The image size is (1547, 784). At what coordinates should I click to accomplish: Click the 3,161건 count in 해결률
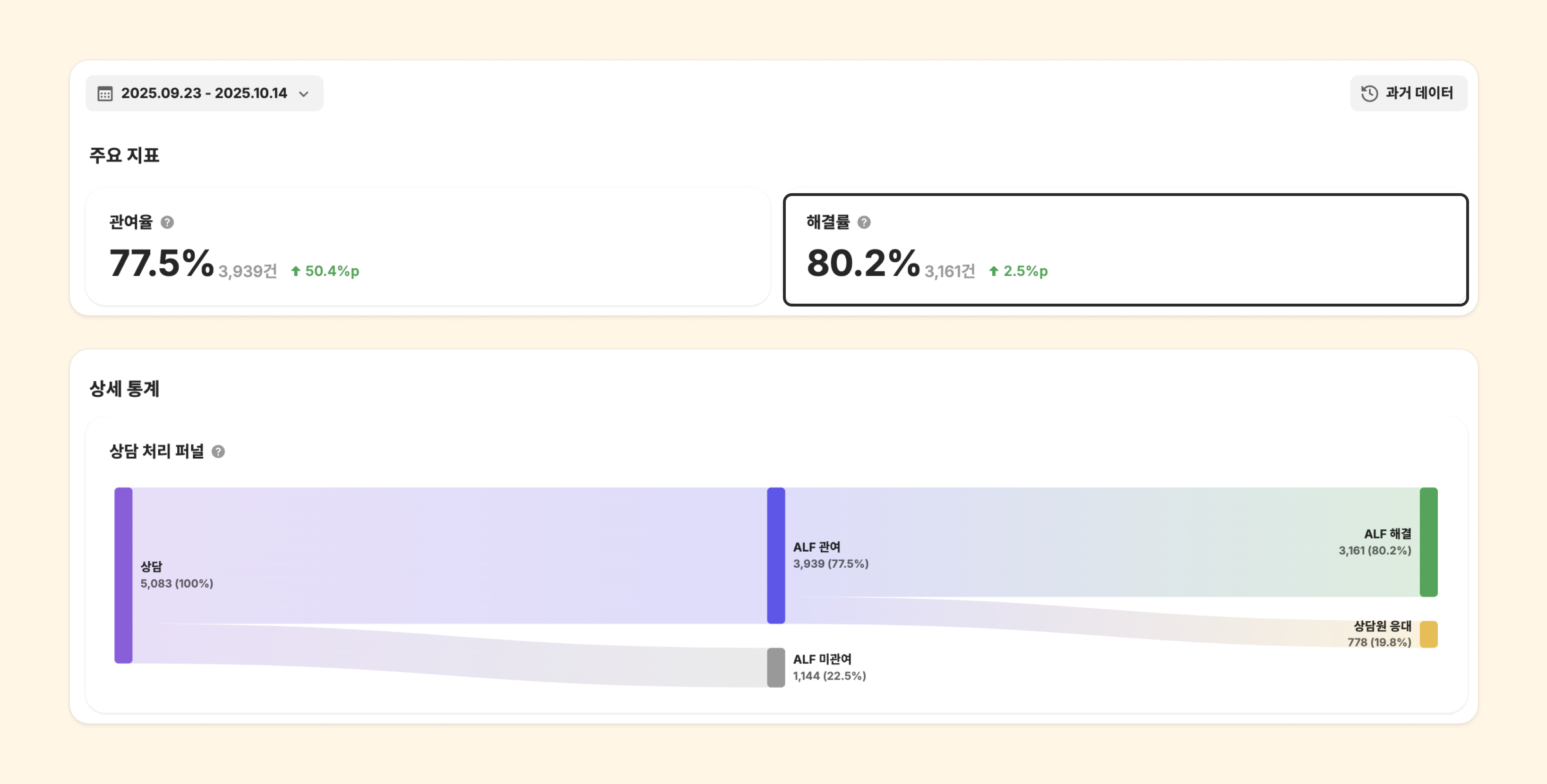tap(949, 272)
